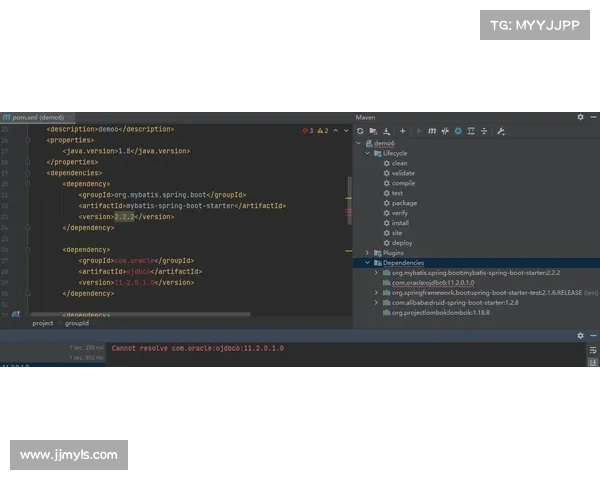Click editor horizontal scrollbar
This screenshot has width=600, height=480.
tap(140, 314)
